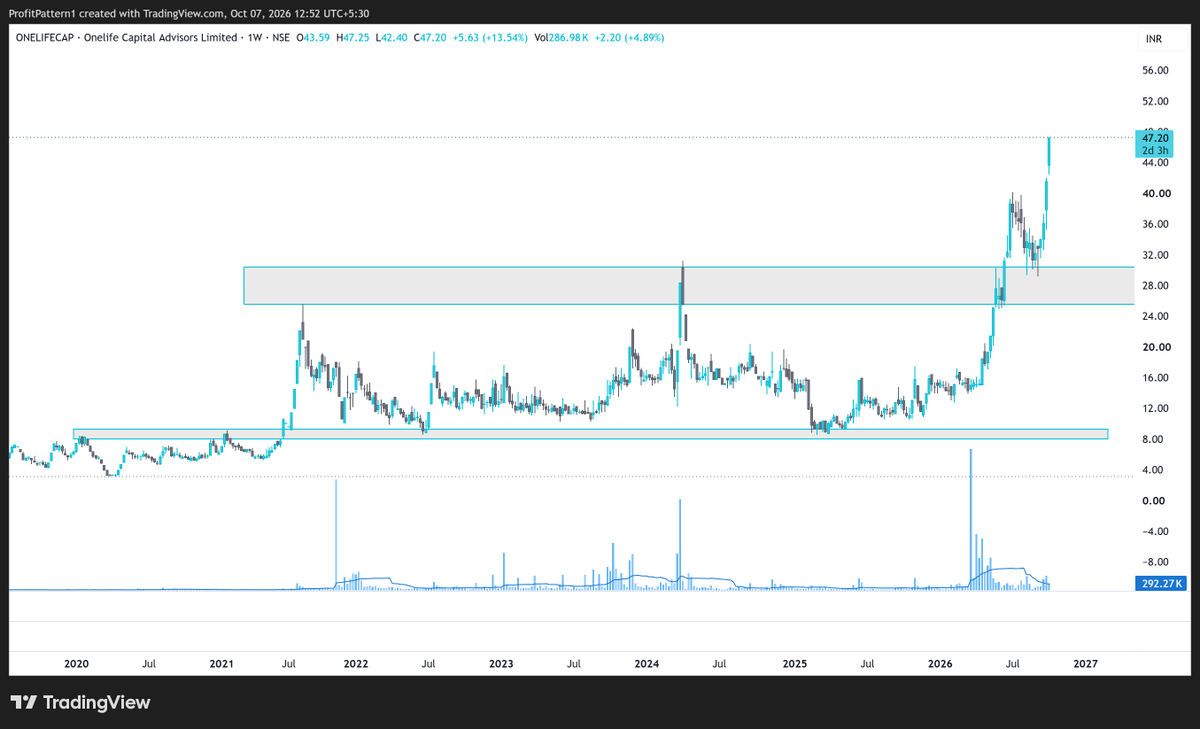Click the 2023 time axis label
The image size is (1200, 729).
tap(501, 663)
